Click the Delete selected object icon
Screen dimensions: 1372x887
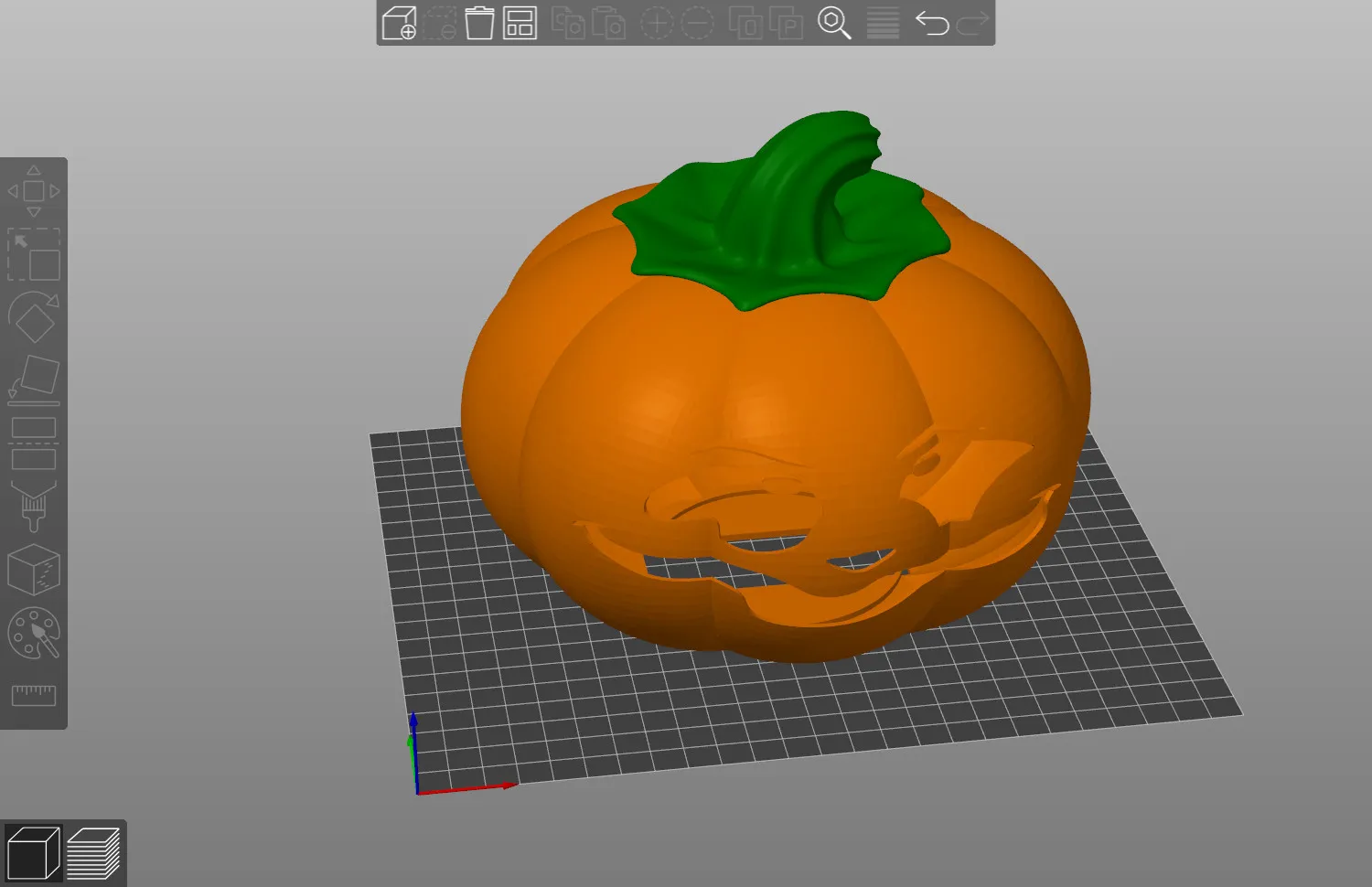pos(439,23)
